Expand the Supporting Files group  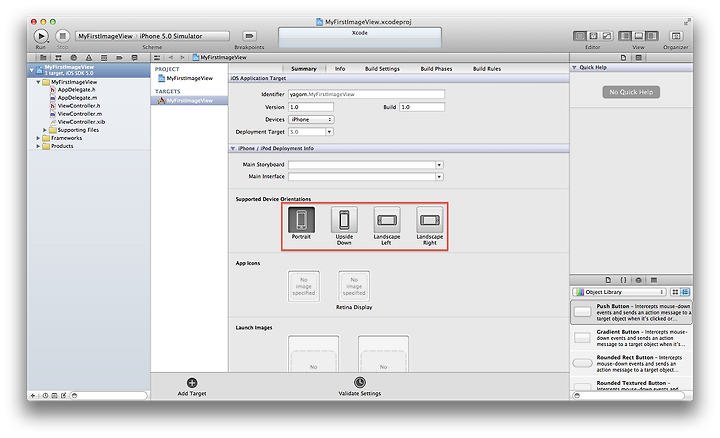[45, 130]
